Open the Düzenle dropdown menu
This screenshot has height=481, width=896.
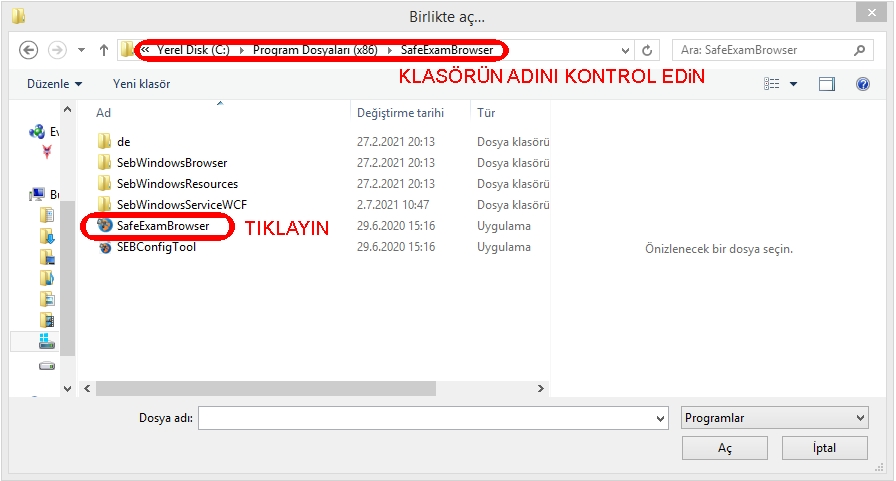[x=55, y=85]
